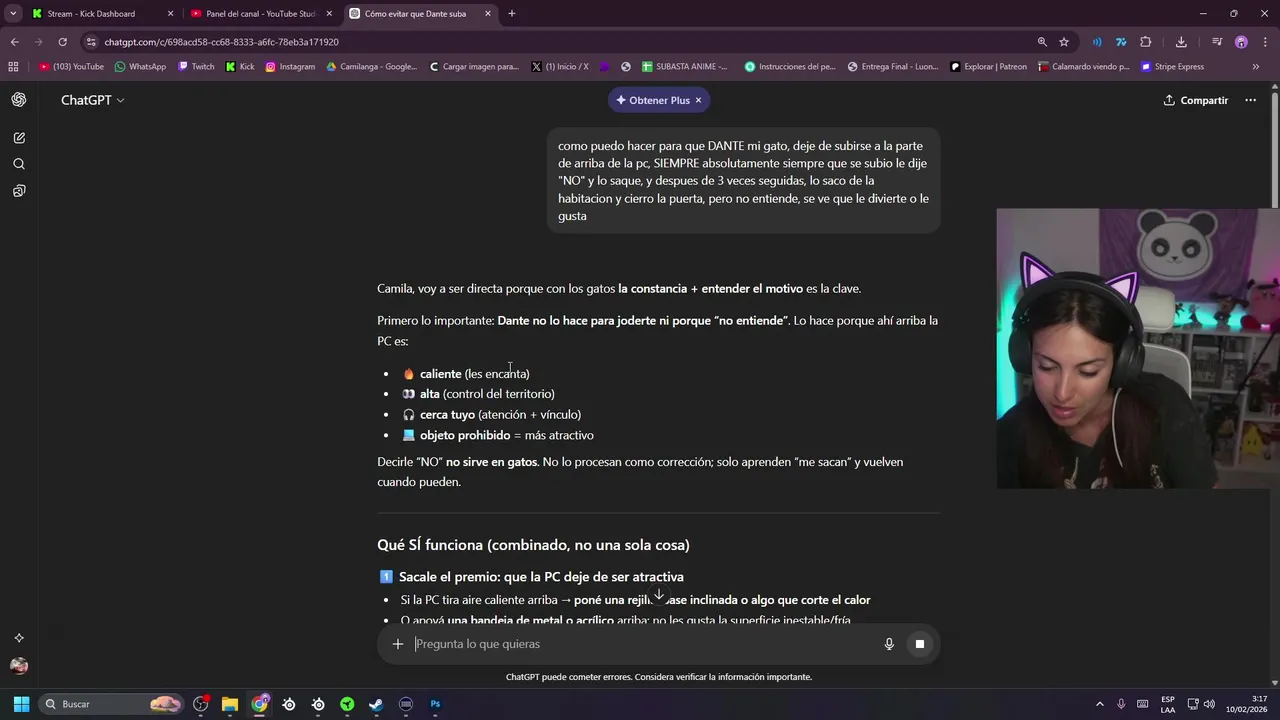Open the browser extensions puzzle icon
The image size is (1280, 720).
(x=1146, y=42)
